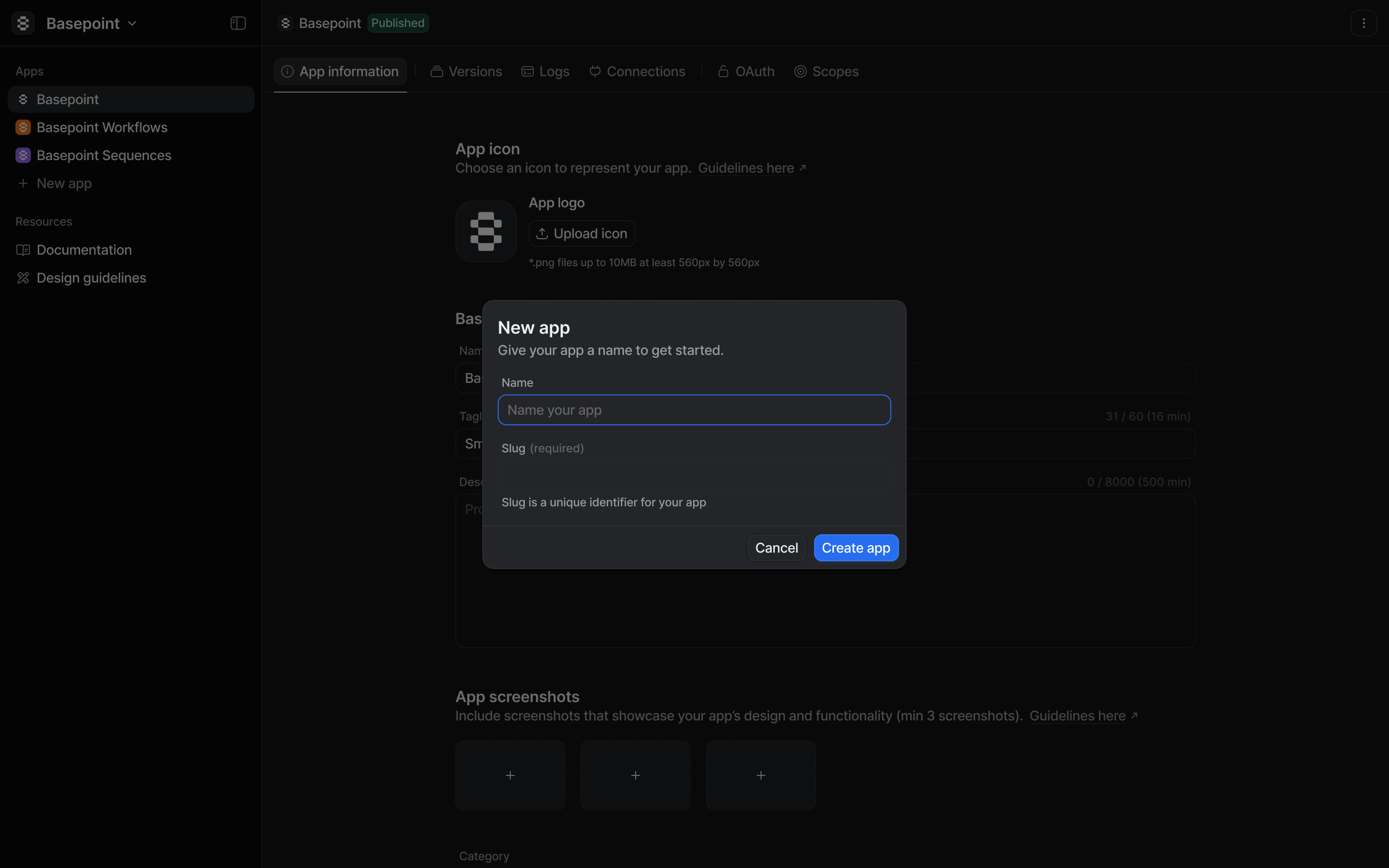This screenshot has width=1389, height=868.
Task: Open the Documentation resource link
Action: 131,250
